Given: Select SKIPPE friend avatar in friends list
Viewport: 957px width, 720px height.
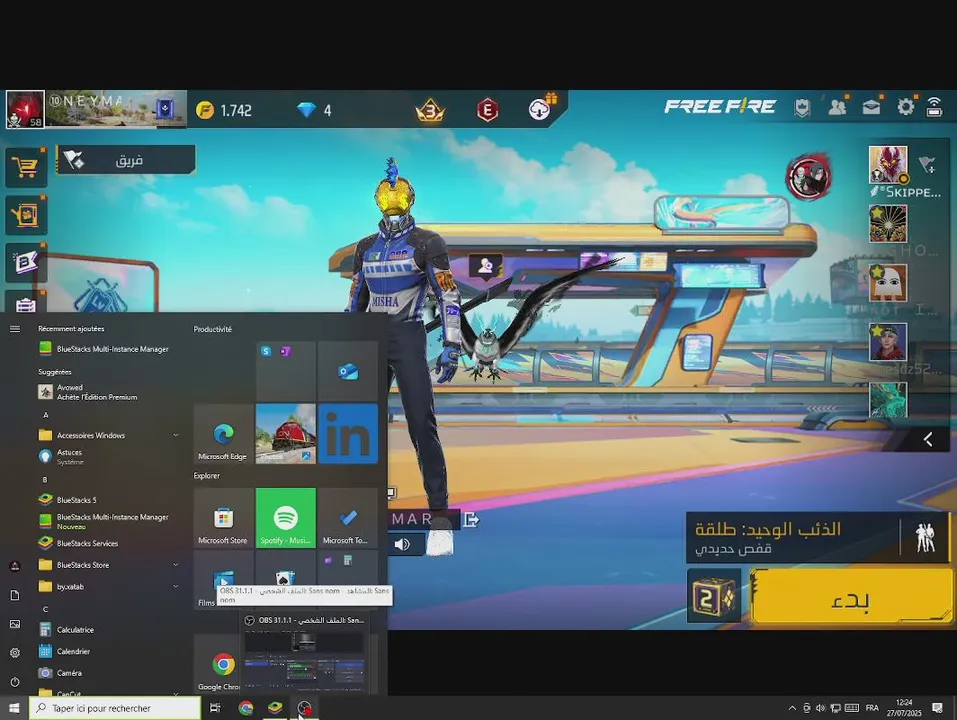Looking at the screenshot, I should 888,165.
